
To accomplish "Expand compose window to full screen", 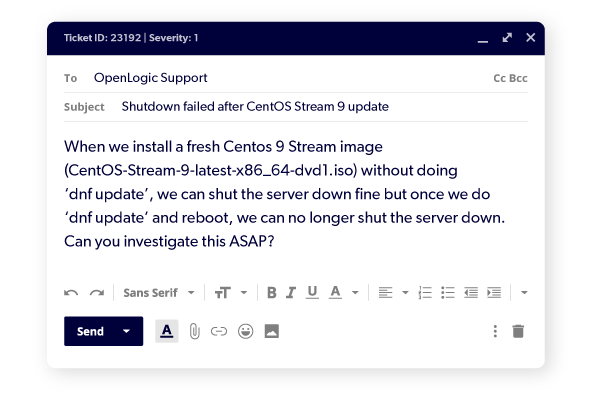I will 507,38.
